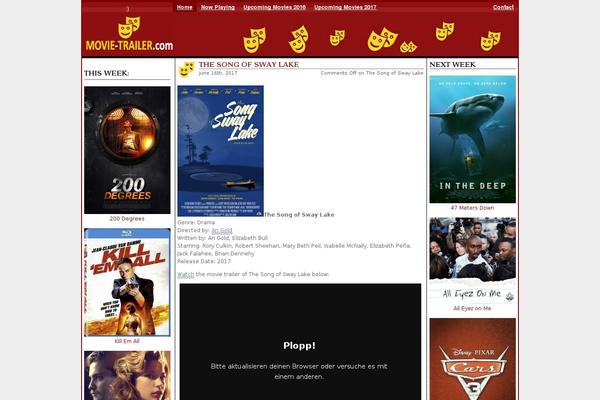Click the 200 Degrees text link

click(x=127, y=219)
